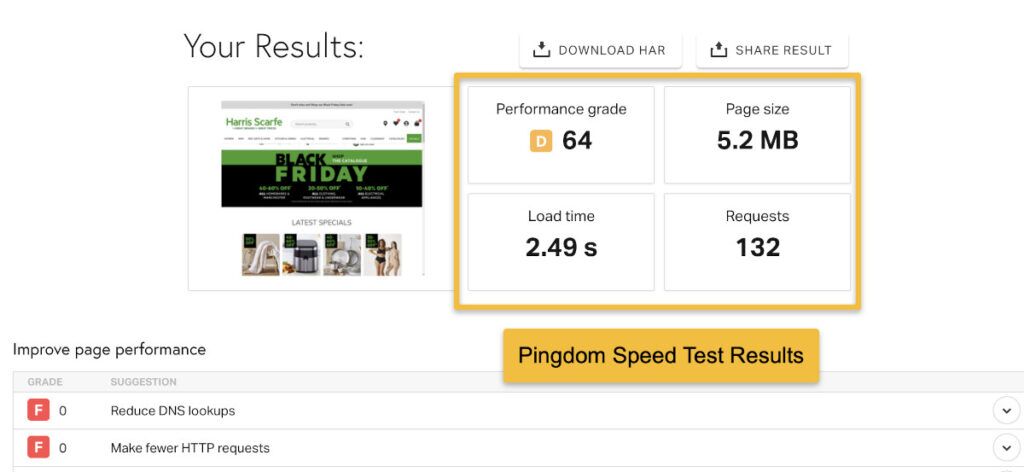Viewport: 1024px width, 472px height.
Task: Click the red F badge for DNS lookups
Action: click(x=38, y=411)
